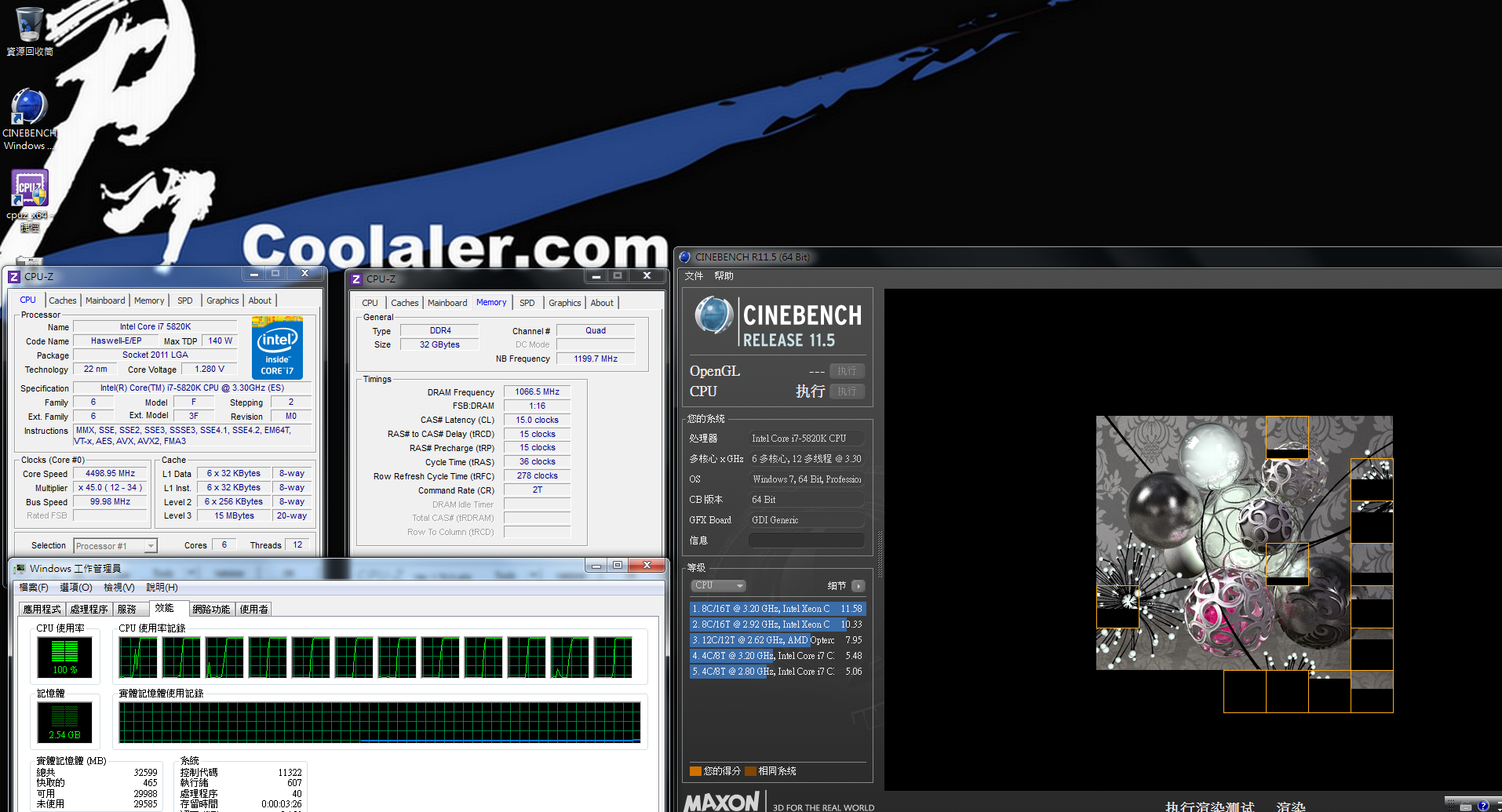Switch to 使用者 tab in Task Manager
Viewport: 1502px width, 812px height.
(253, 610)
